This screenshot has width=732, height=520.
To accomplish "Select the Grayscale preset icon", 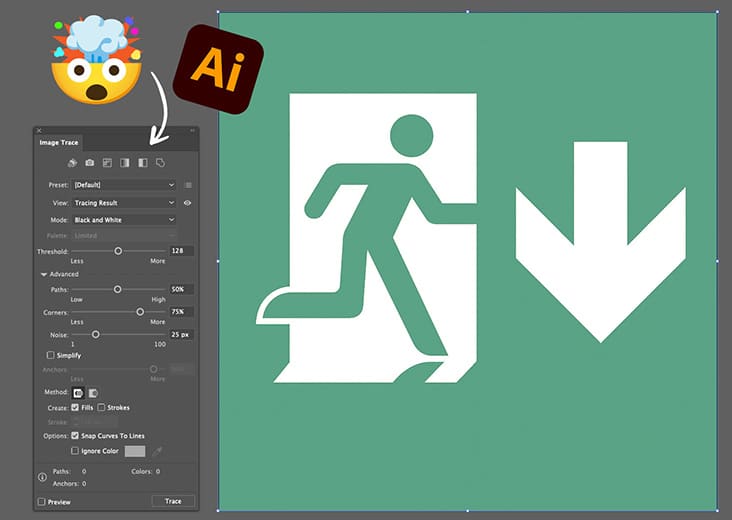I will pyautogui.click(x=125, y=162).
